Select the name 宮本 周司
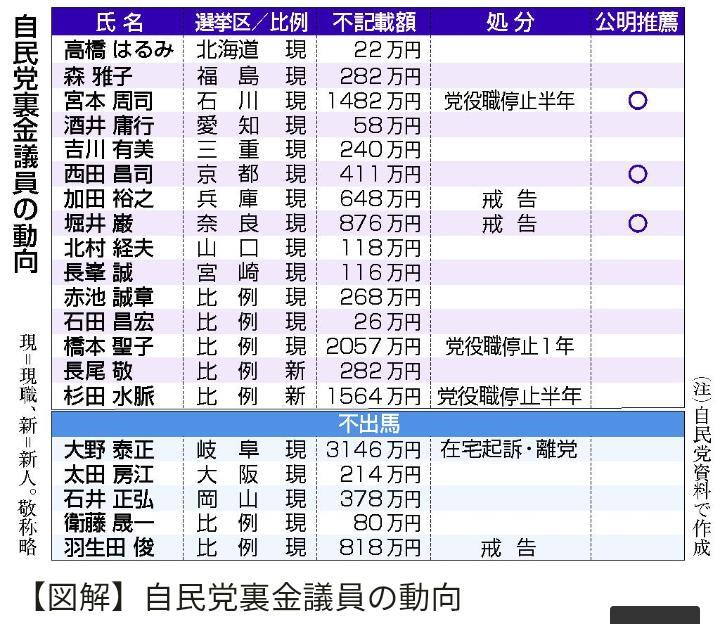The image size is (720, 624). (x=108, y=101)
